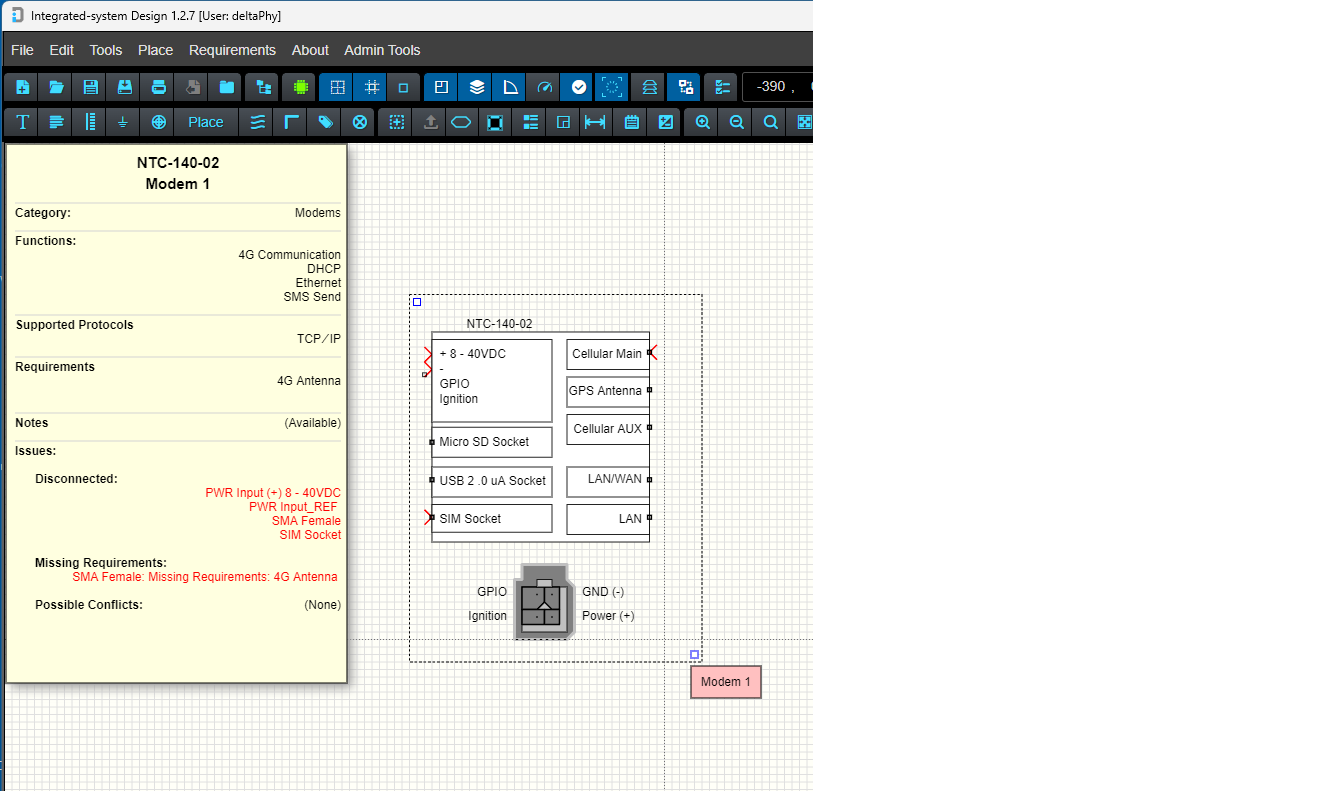Click the coordinate readout field
Viewport: 1322px width, 791px height.
point(777,87)
